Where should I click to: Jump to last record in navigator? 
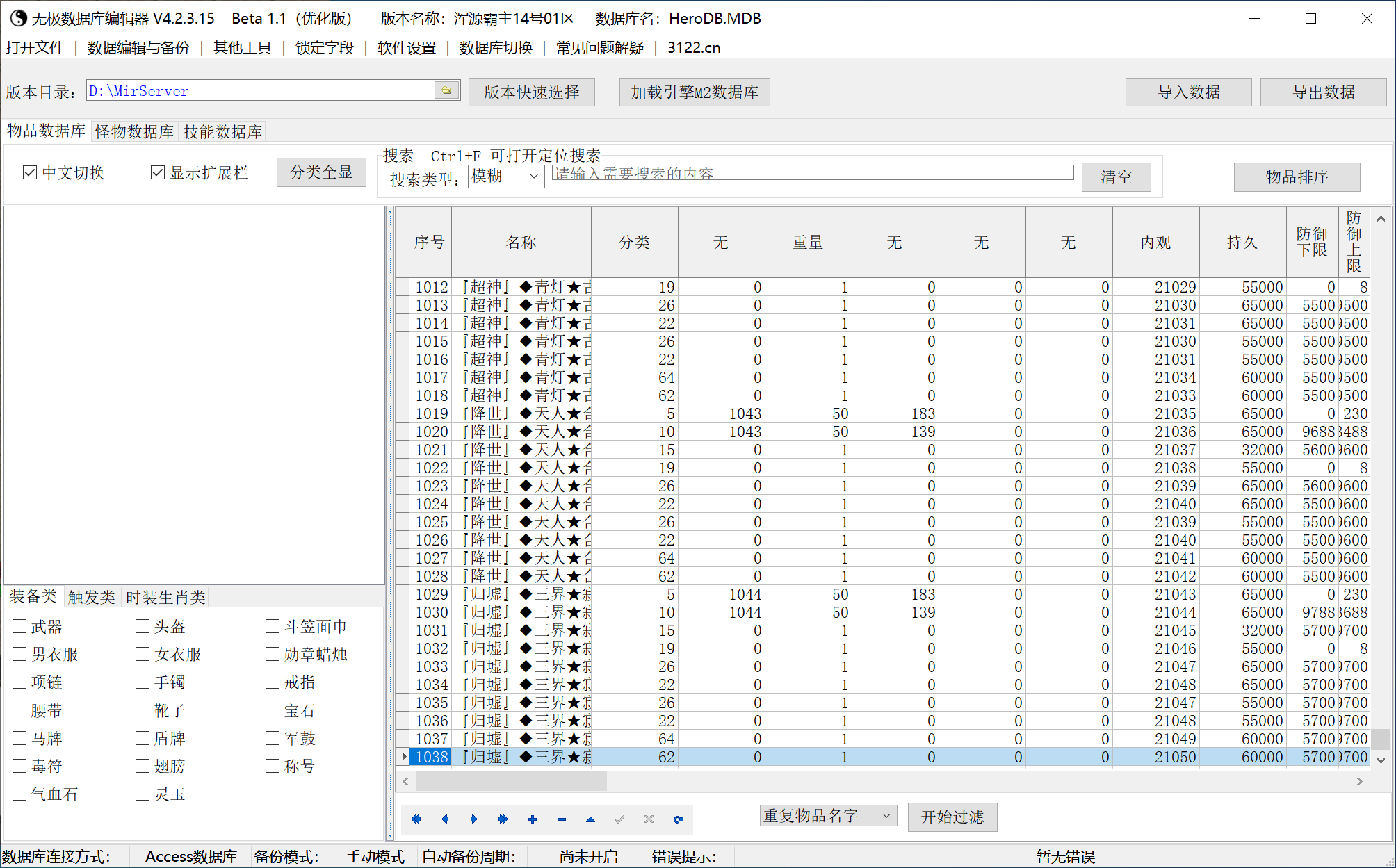503,819
